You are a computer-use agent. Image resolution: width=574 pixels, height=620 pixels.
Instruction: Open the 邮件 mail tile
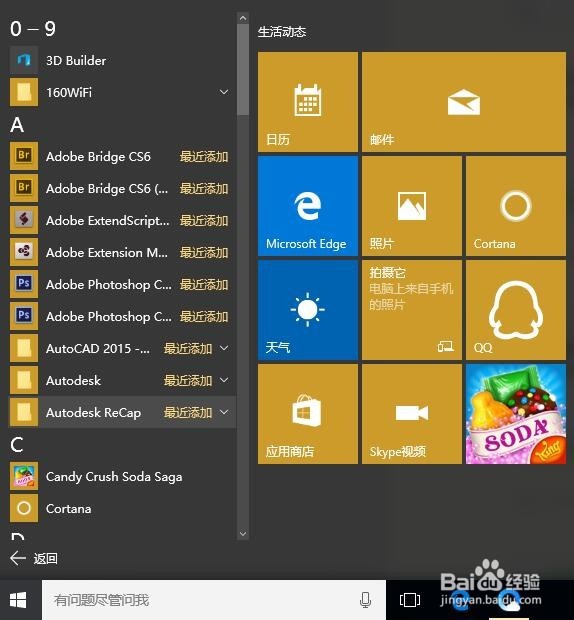[x=464, y=102]
